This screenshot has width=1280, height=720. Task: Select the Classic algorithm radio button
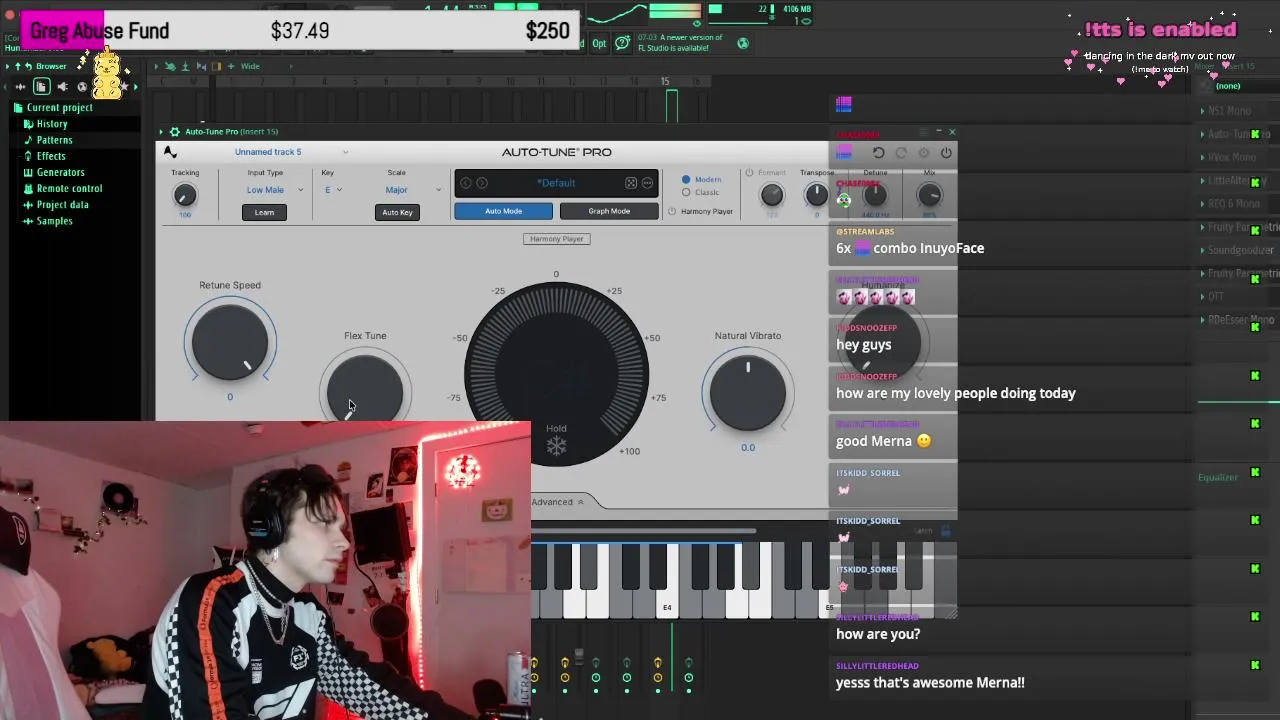point(686,192)
